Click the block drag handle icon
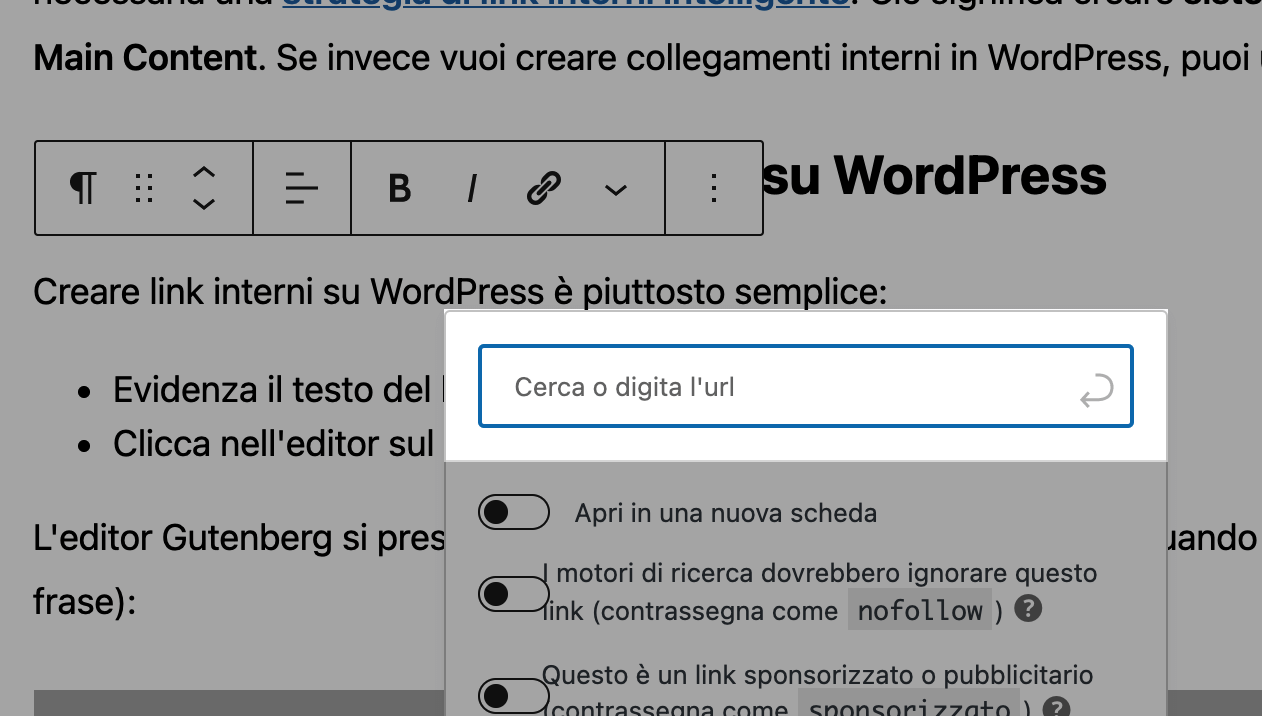The width and height of the screenshot is (1262, 716). pos(144,188)
